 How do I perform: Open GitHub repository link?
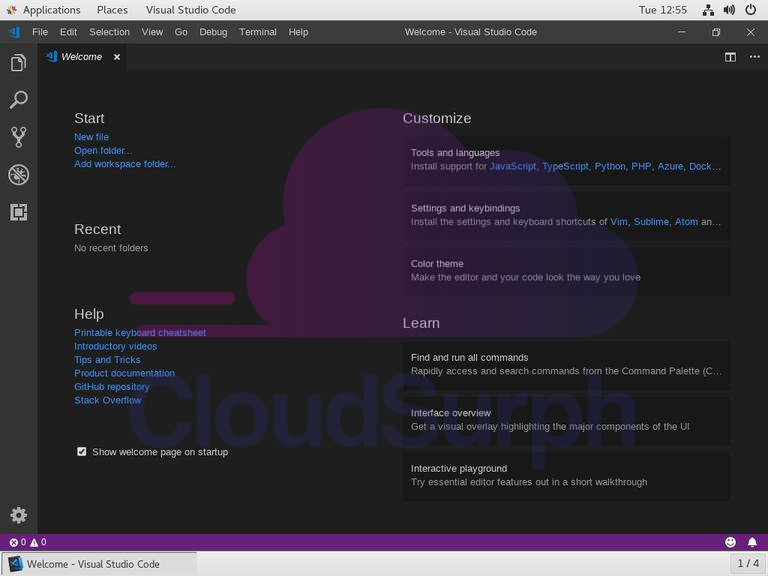[112, 386]
